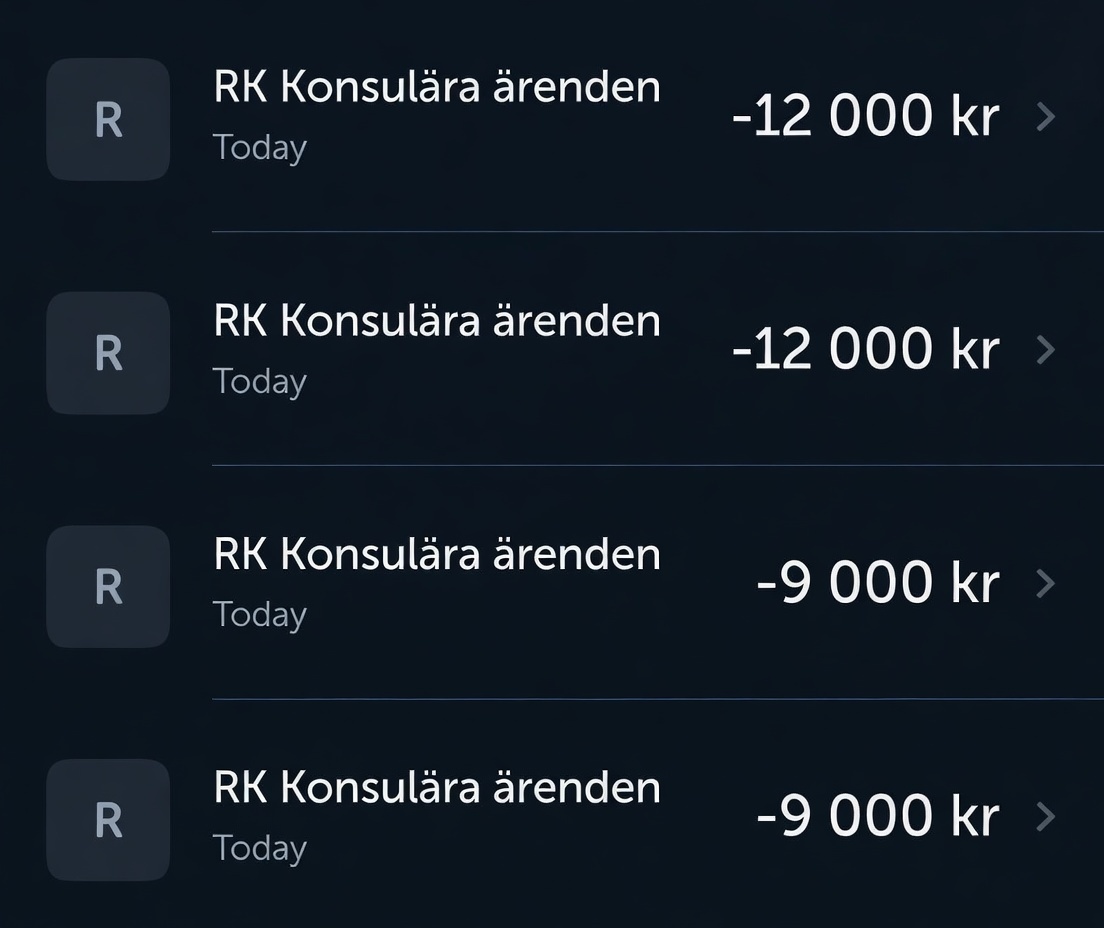This screenshot has width=1104, height=928.
Task: Tap the third RK Konsulära ärenden title
Action: point(437,554)
